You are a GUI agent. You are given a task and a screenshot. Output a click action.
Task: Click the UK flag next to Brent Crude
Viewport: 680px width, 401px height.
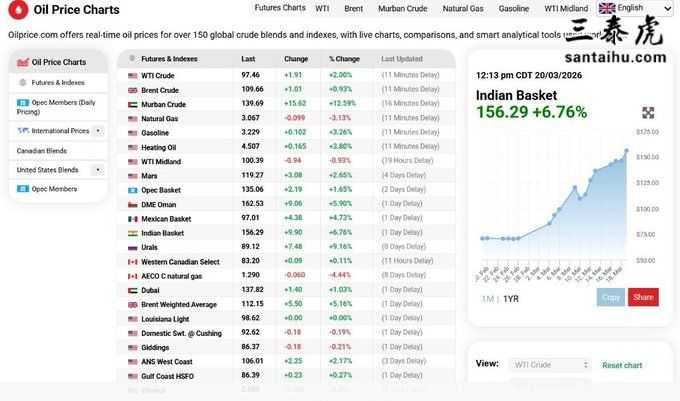point(133,90)
